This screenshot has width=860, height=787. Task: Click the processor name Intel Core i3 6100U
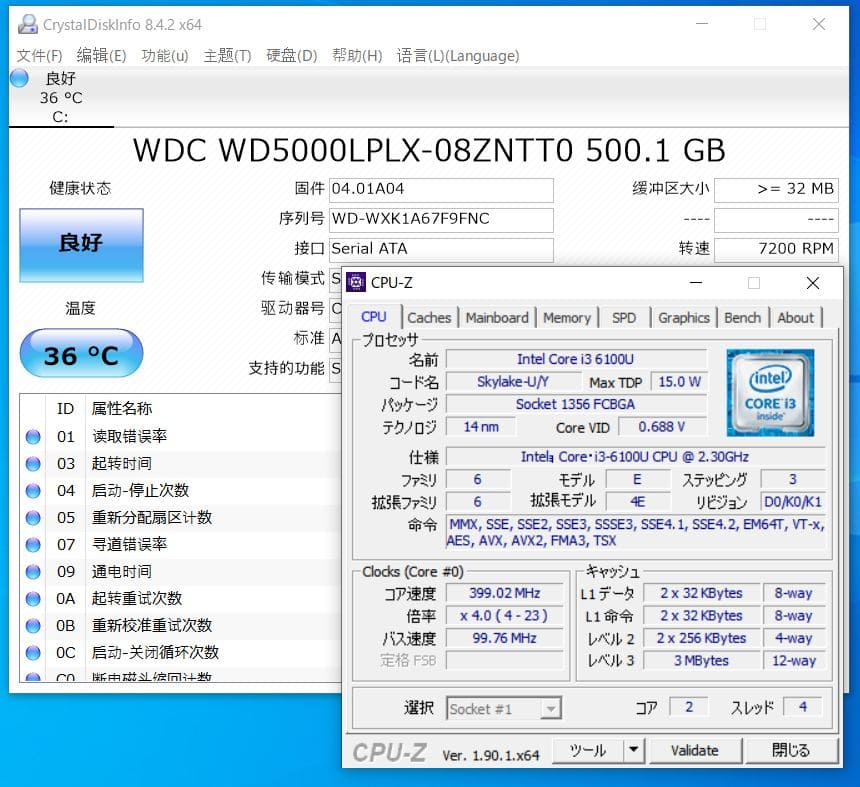(x=576, y=359)
